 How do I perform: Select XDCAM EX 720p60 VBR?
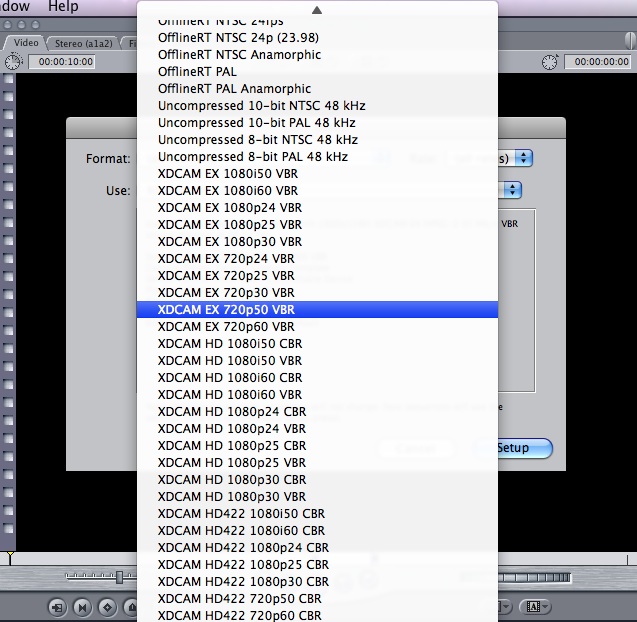click(317, 327)
